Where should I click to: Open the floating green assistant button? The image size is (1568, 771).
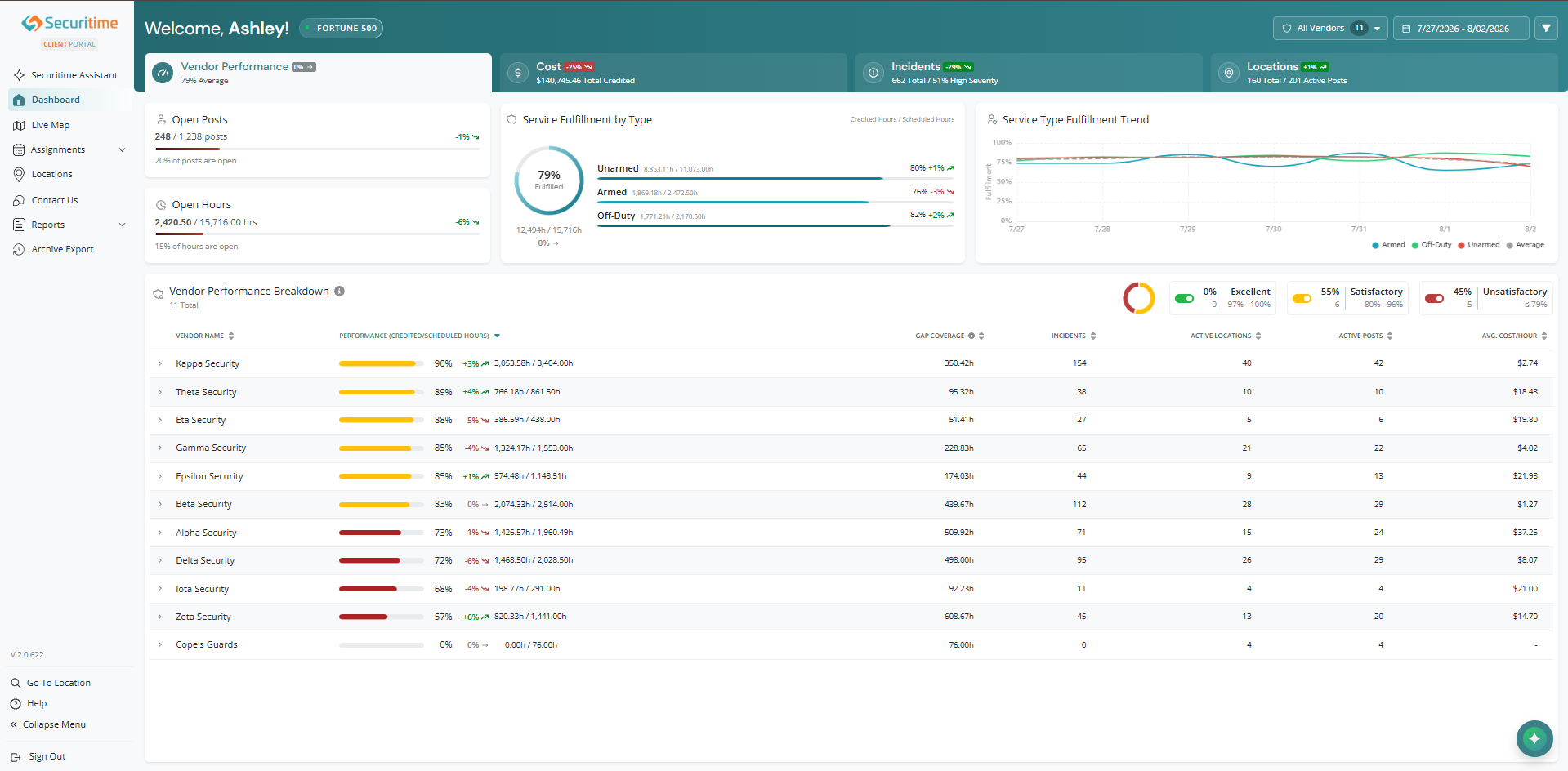(x=1534, y=738)
